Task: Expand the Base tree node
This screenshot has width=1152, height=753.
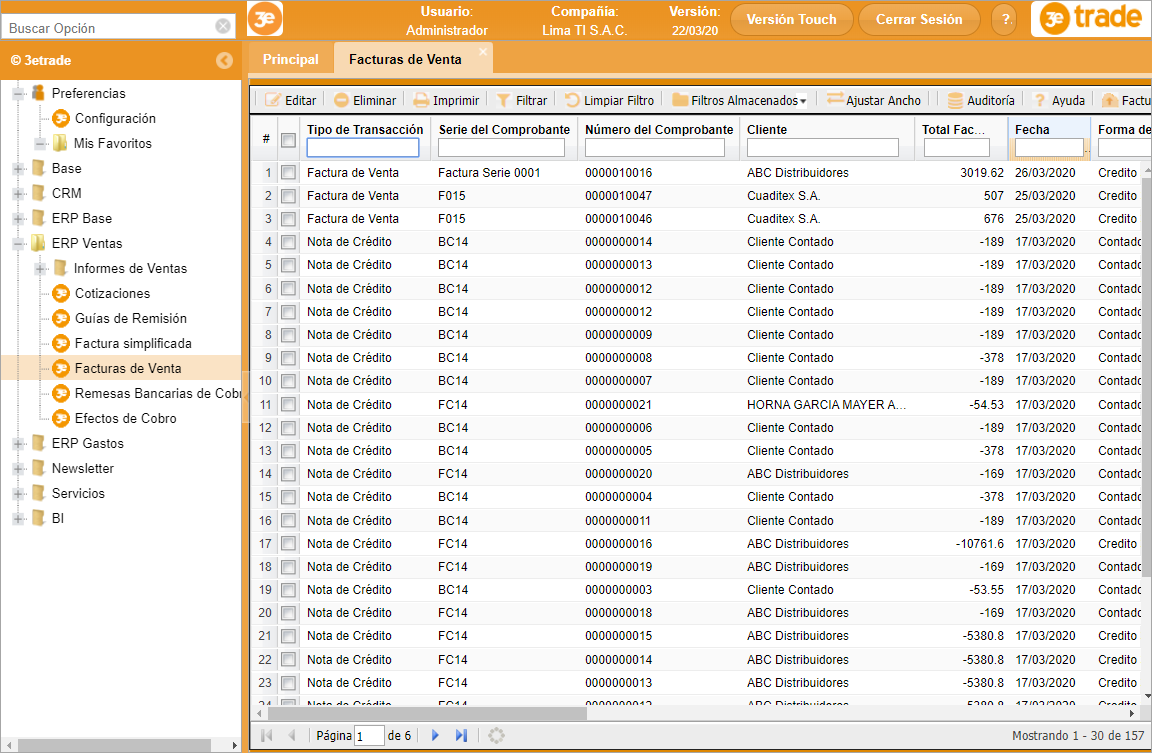Action: click(x=18, y=168)
